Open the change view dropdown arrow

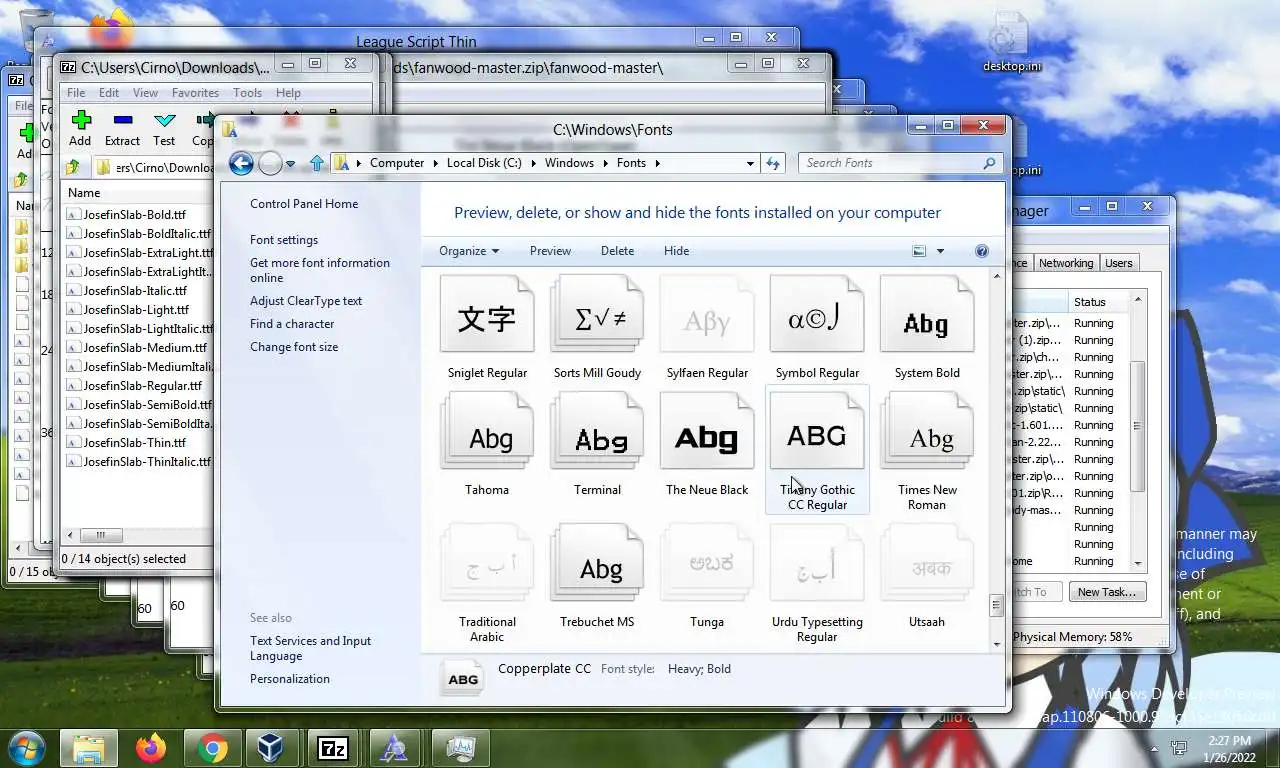940,251
